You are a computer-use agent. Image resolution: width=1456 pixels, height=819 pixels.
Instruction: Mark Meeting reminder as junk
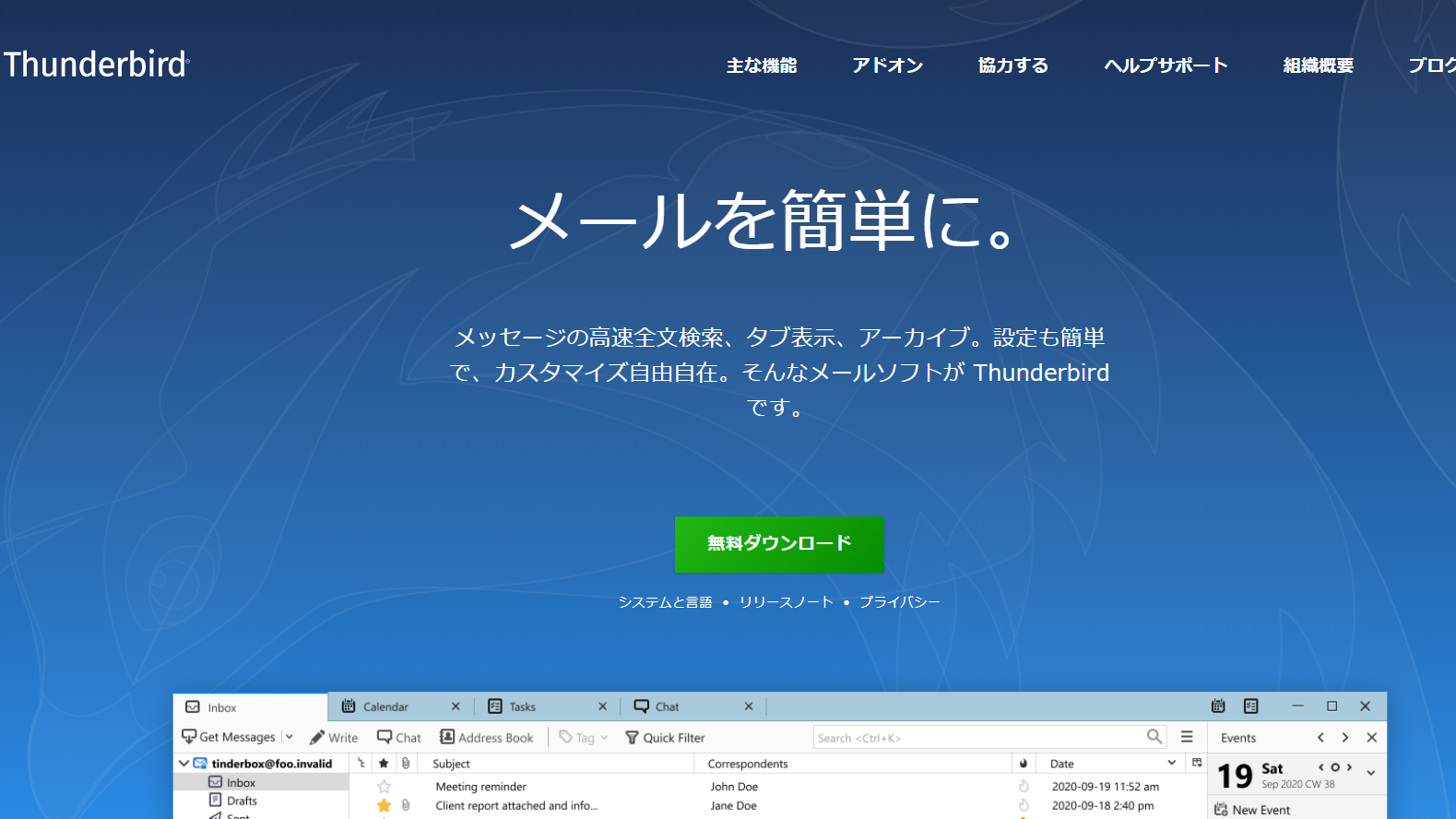1024,787
